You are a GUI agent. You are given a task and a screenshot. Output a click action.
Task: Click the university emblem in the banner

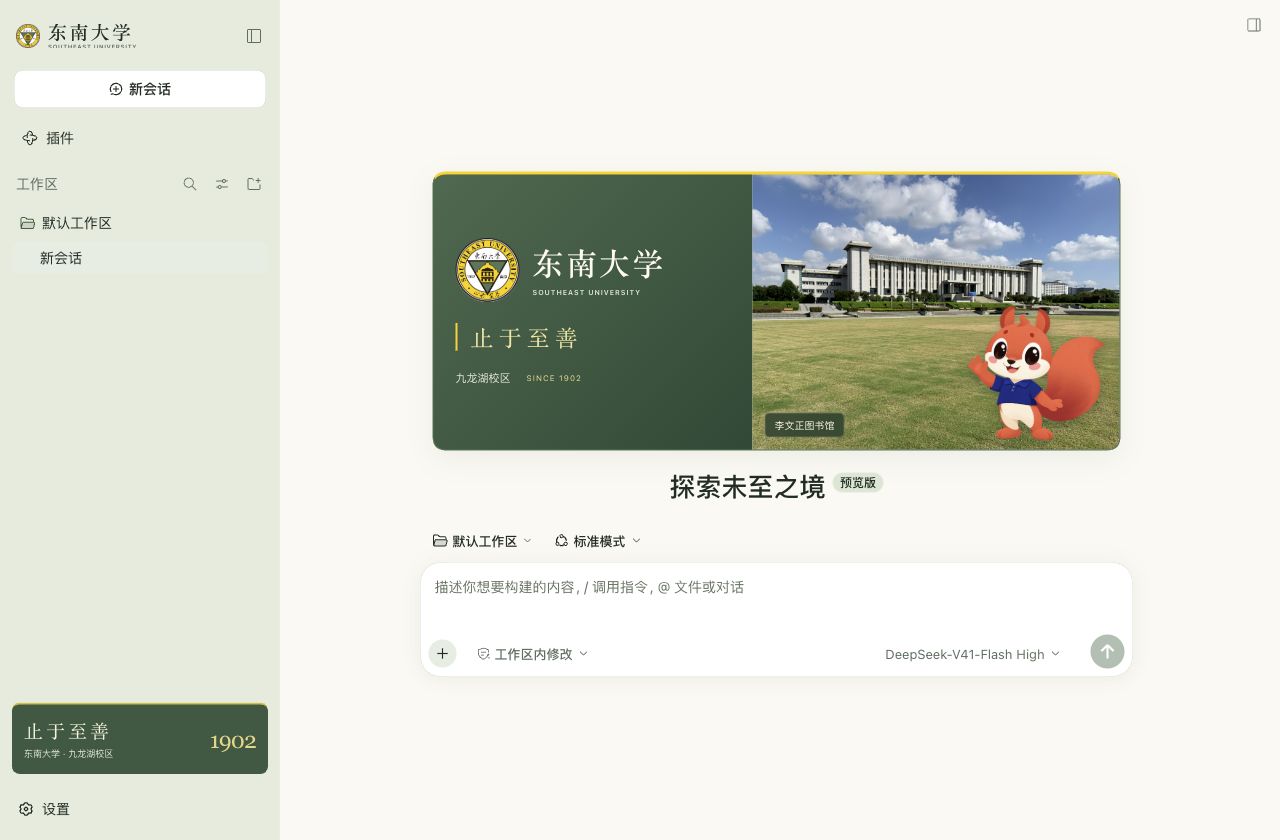(488, 269)
